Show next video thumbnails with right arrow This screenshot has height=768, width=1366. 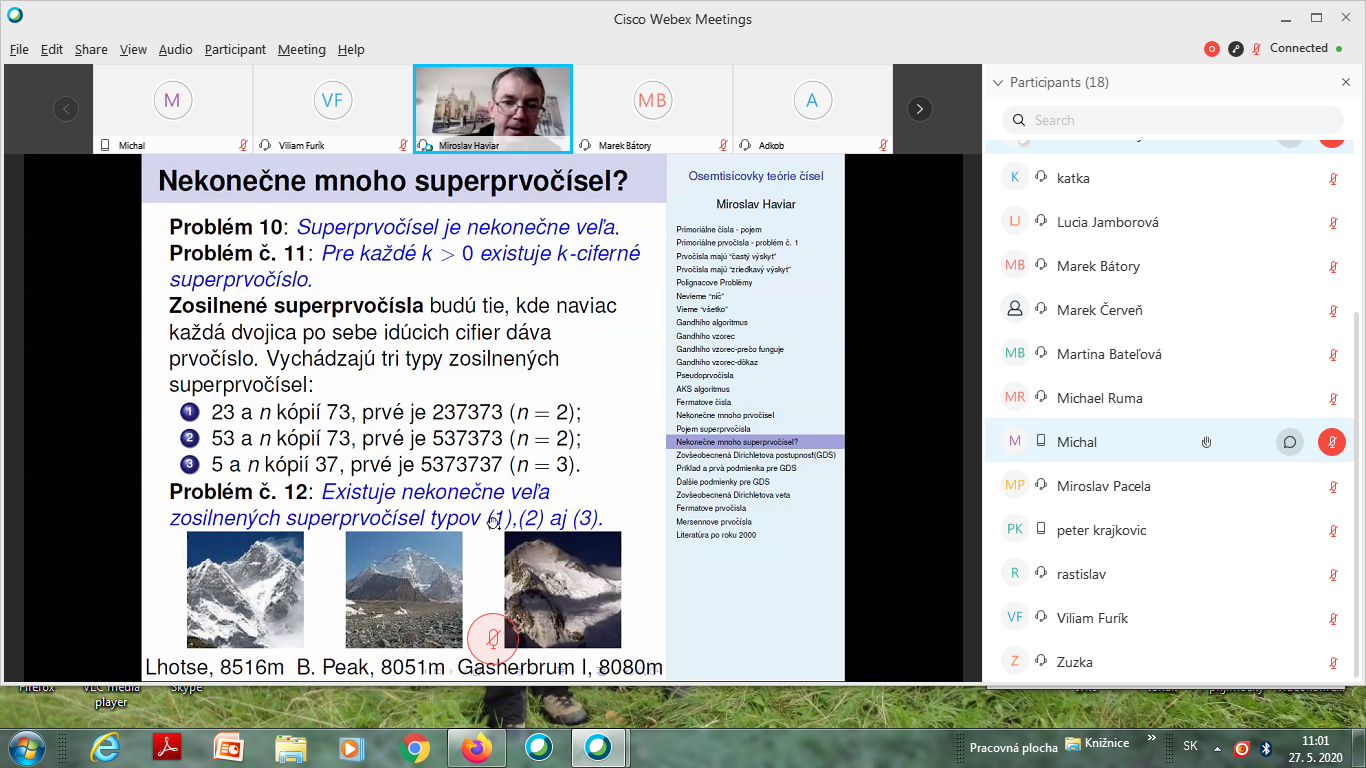click(920, 109)
